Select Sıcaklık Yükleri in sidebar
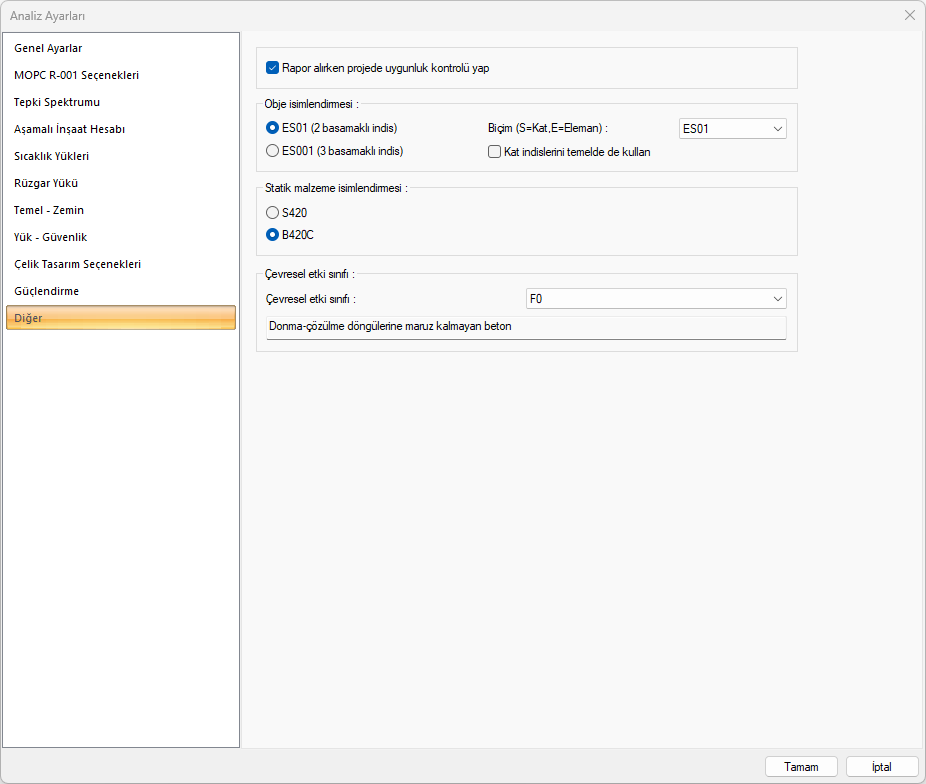The width and height of the screenshot is (926, 784). click(52, 156)
